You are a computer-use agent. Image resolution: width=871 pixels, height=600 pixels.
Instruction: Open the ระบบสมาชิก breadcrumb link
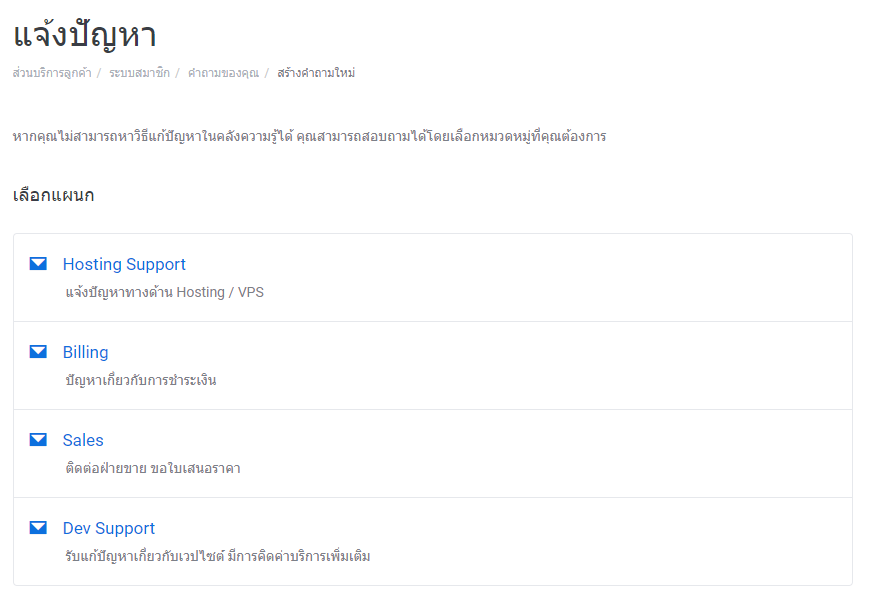pyautogui.click(x=139, y=73)
